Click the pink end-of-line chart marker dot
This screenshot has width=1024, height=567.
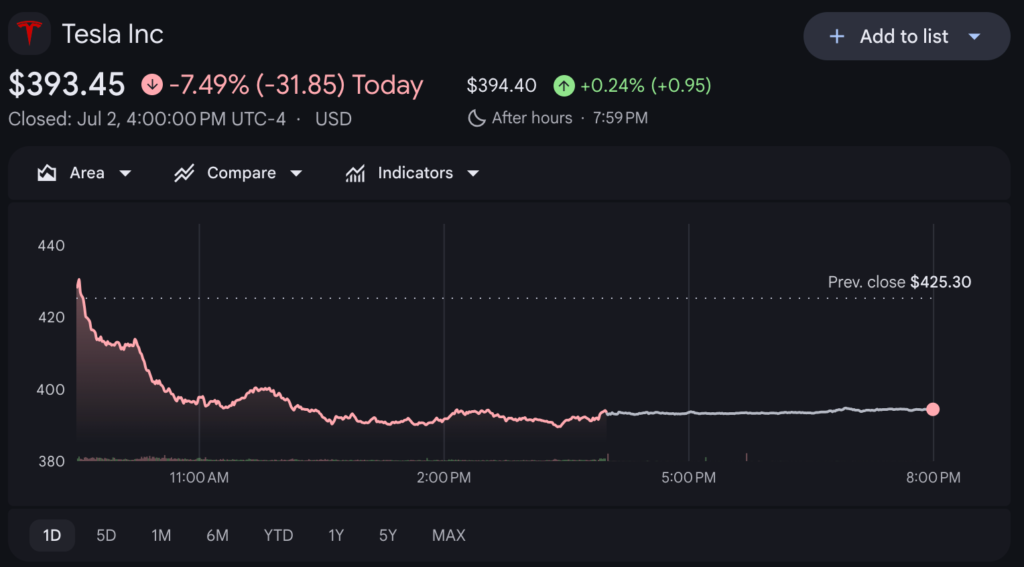933,410
